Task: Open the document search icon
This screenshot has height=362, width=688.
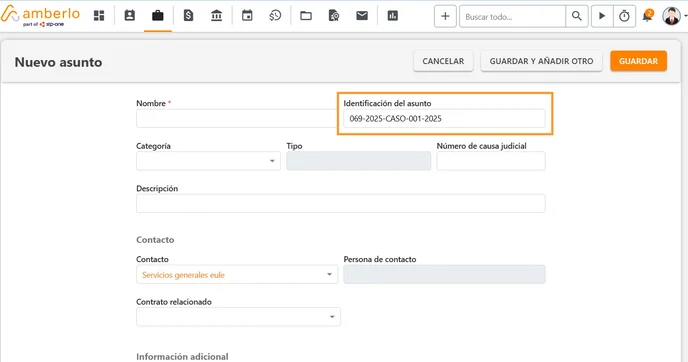Action: point(334,16)
